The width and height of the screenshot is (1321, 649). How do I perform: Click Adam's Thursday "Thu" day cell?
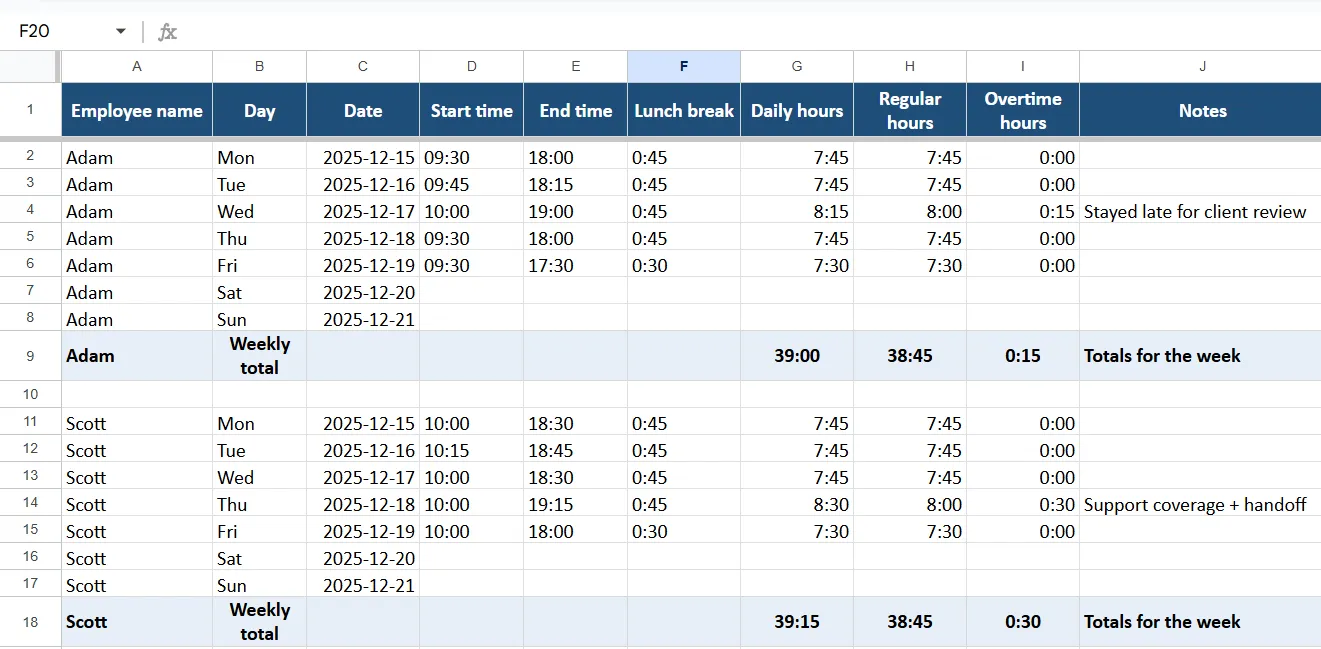tap(260, 238)
